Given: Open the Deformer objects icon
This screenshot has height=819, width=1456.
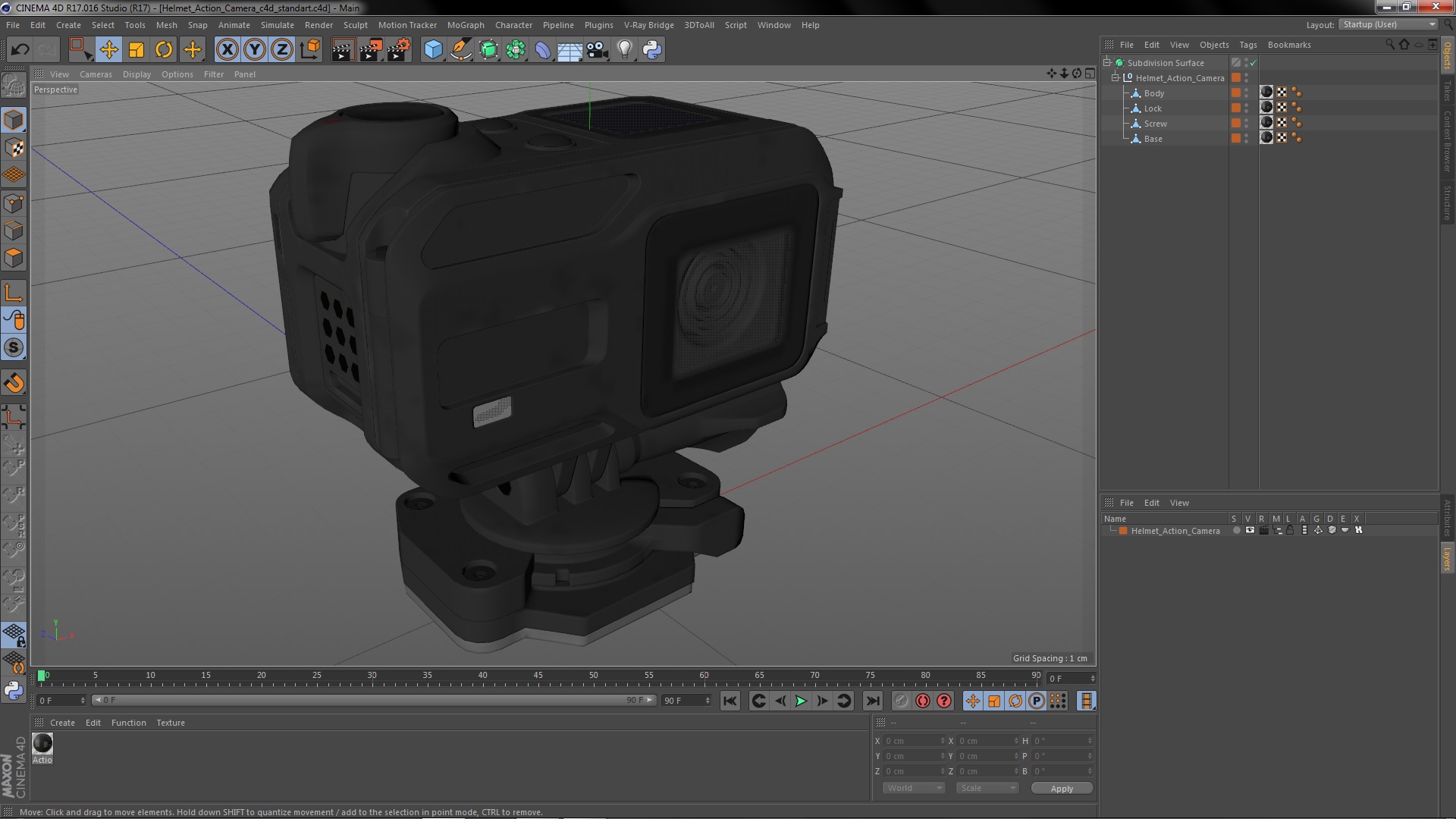Looking at the screenshot, I should [543, 50].
